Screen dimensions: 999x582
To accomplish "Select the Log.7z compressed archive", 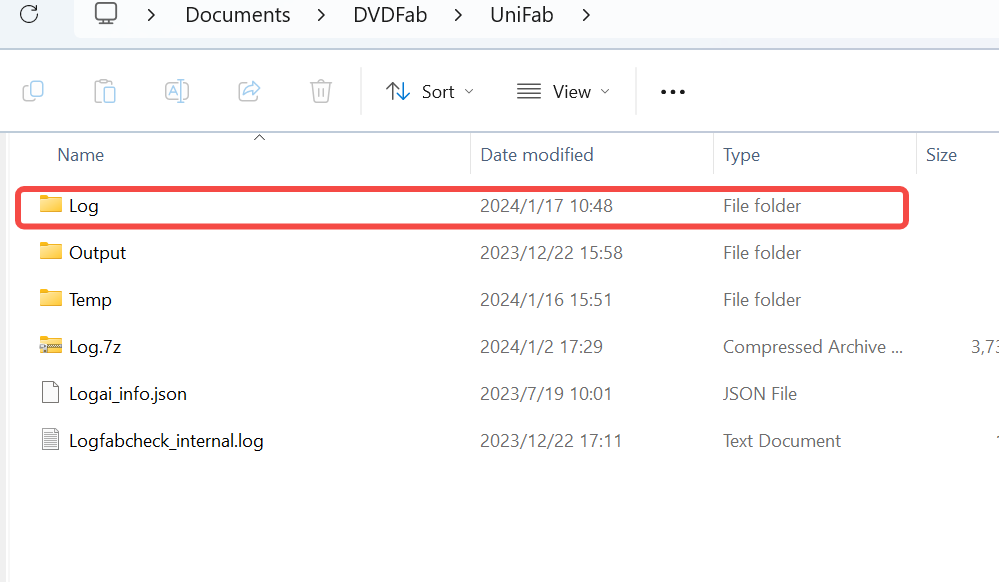I will [x=94, y=347].
